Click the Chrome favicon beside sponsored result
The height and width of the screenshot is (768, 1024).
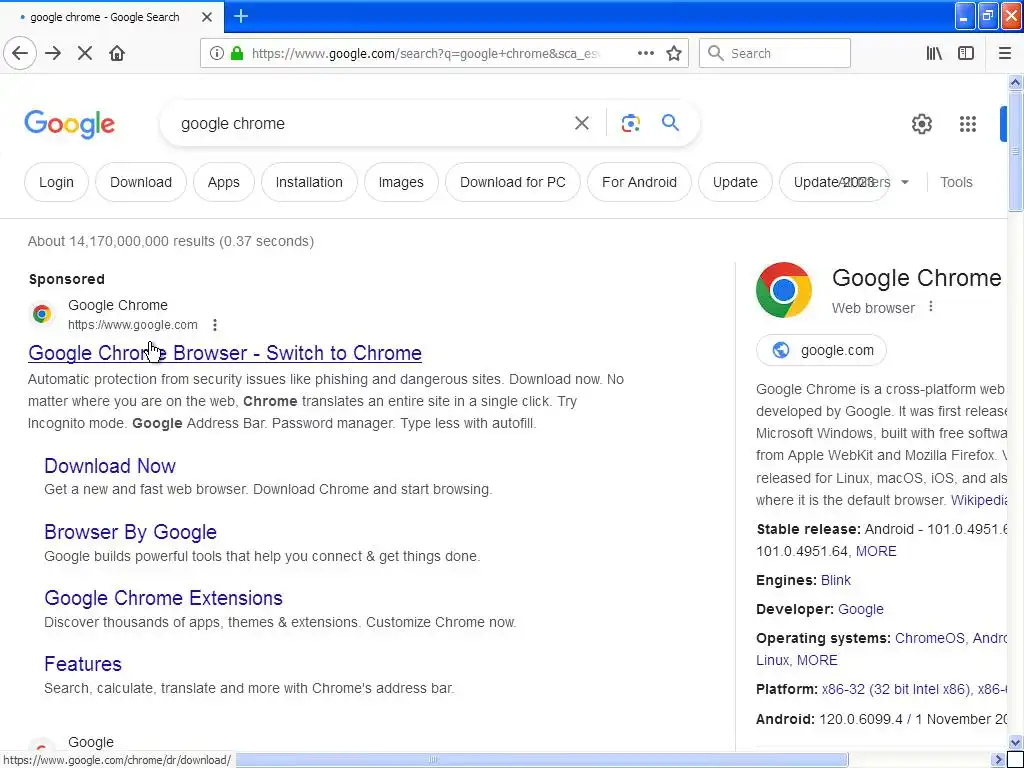[x=42, y=314]
